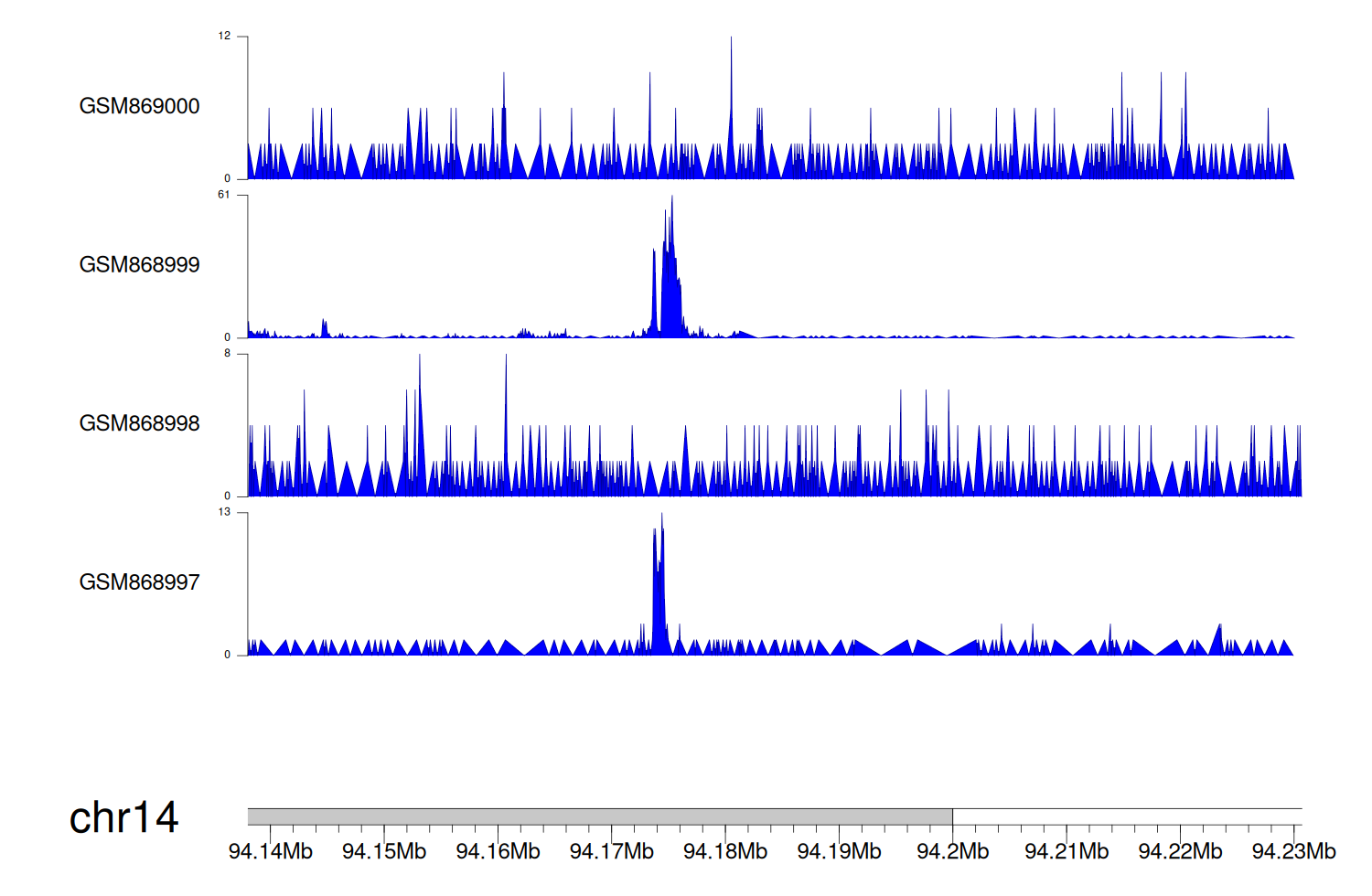This screenshot has width=1372, height=896.
Task: Click the 94.16Mb axis label
Action: coord(498,852)
